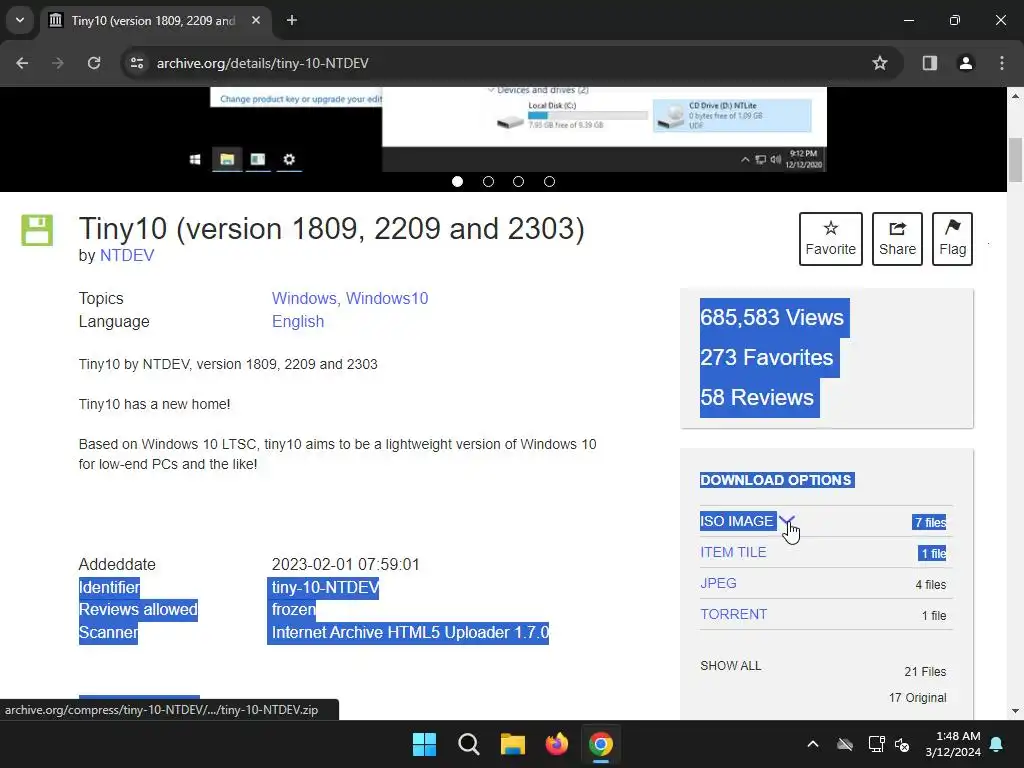Viewport: 1024px width, 768px height.
Task: Open the Chrome profile icon
Action: [x=965, y=63]
